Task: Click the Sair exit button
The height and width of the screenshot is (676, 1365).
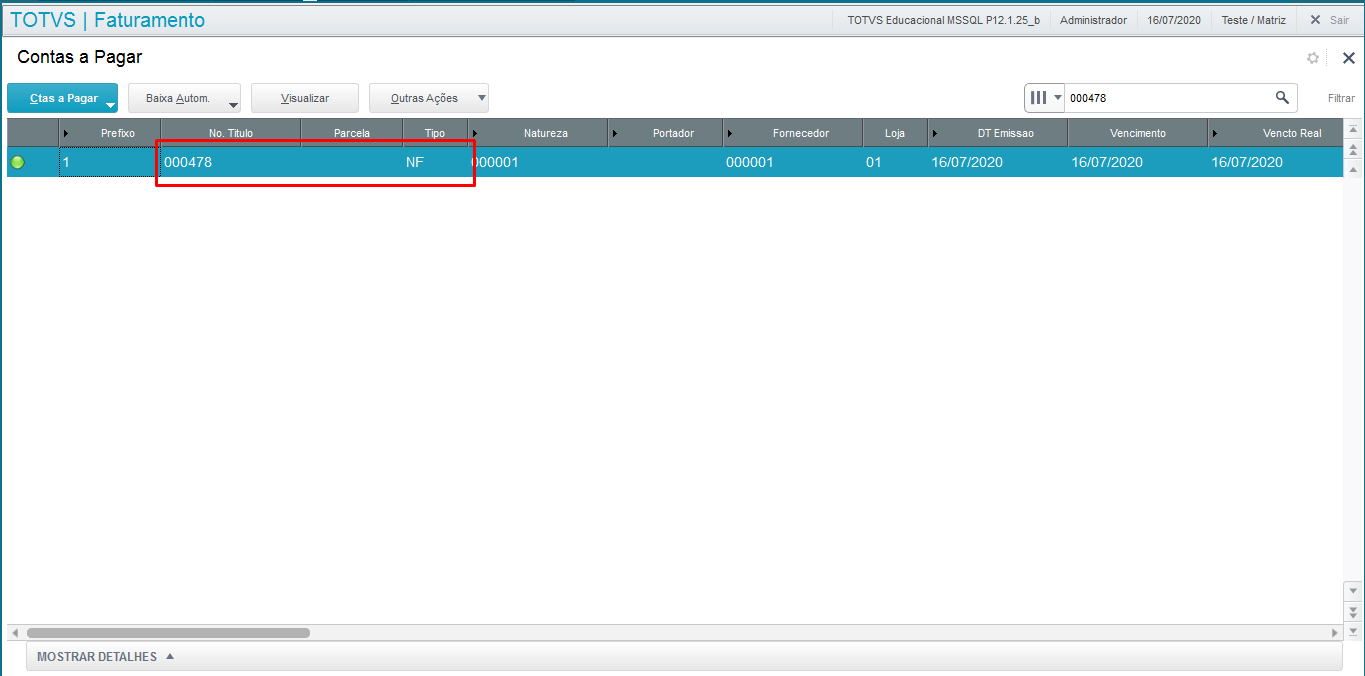Action: [1329, 20]
